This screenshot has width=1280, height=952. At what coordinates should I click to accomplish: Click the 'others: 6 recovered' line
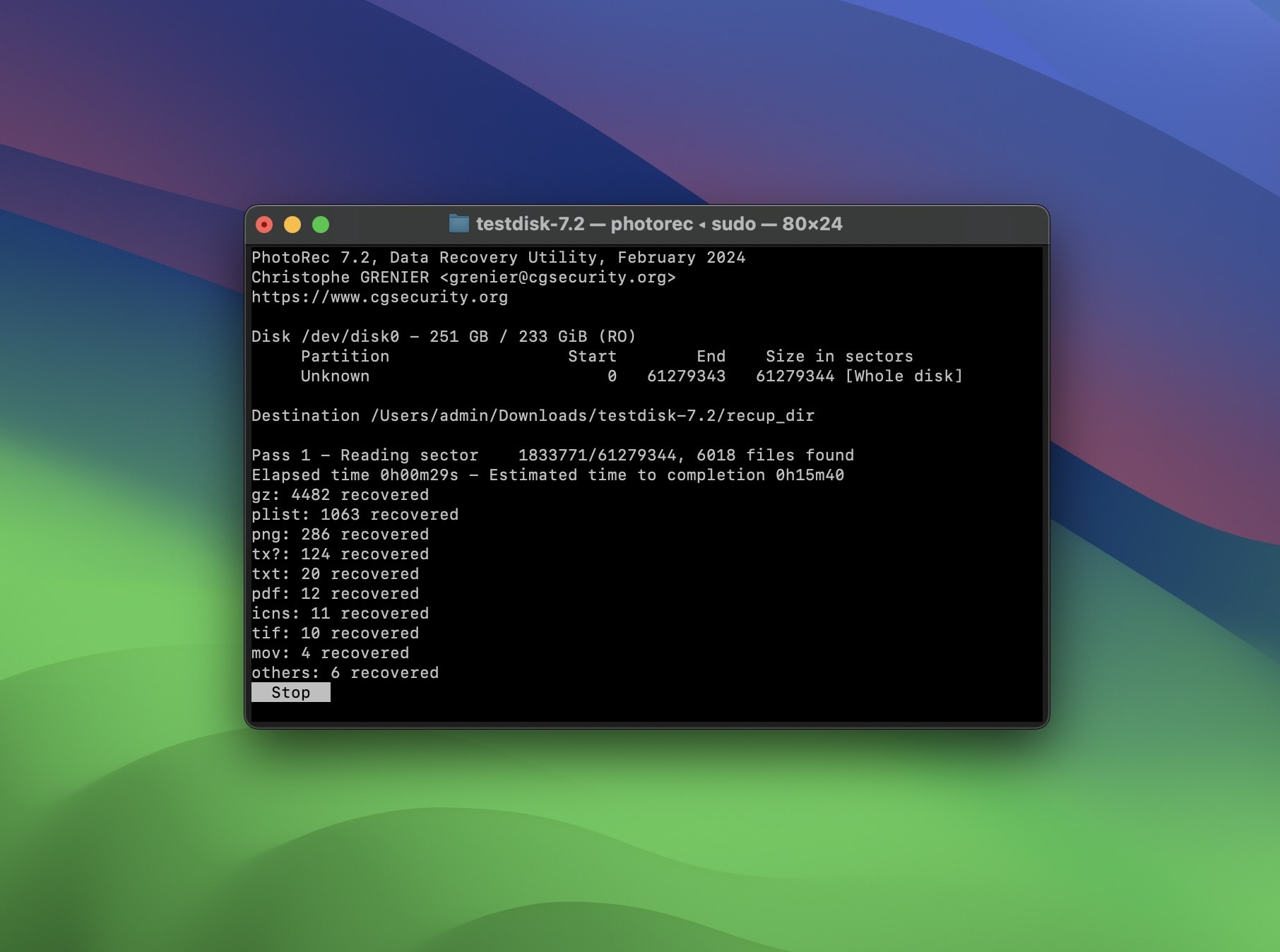click(345, 673)
